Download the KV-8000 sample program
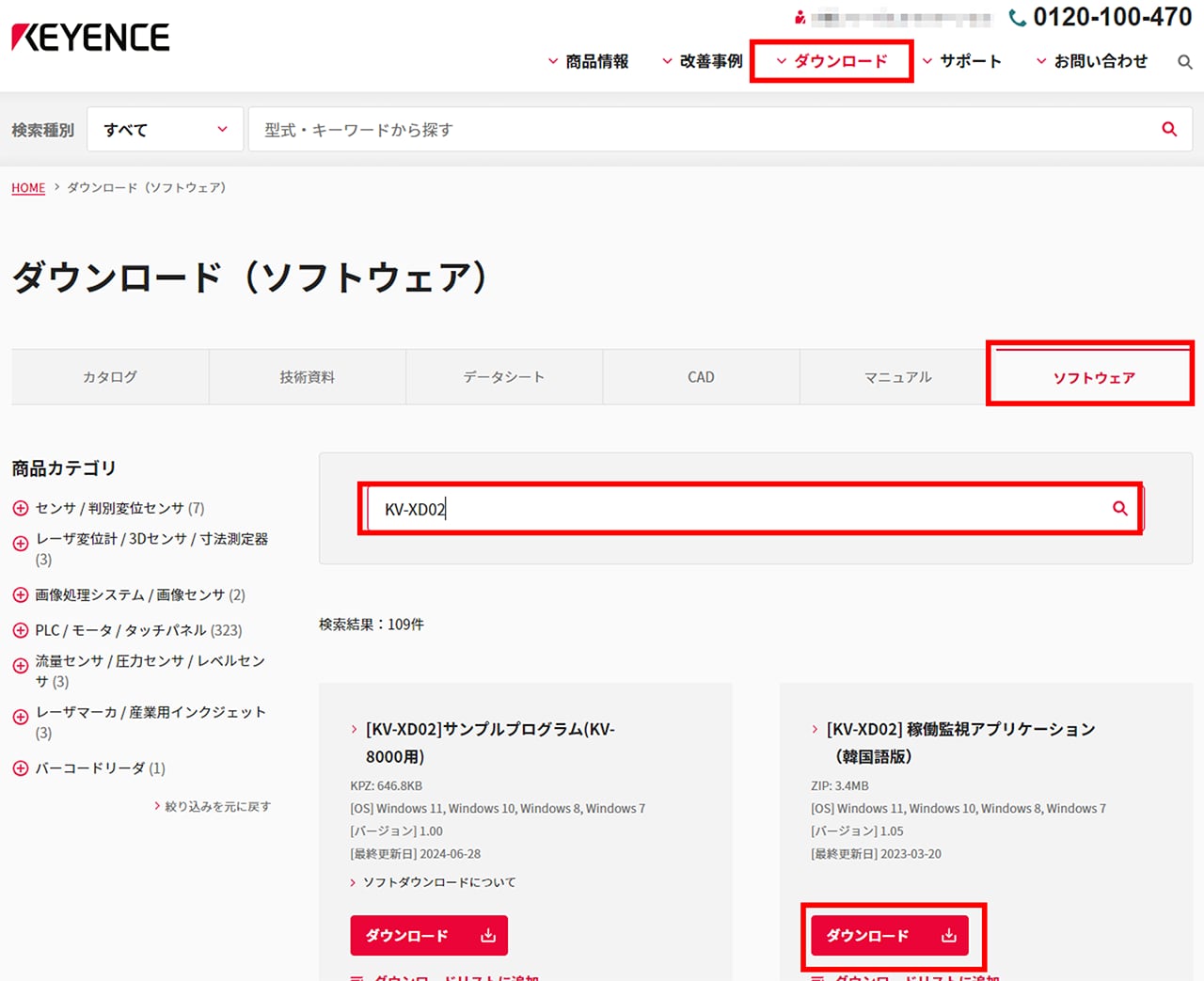This screenshot has width=1204, height=981. [x=429, y=936]
